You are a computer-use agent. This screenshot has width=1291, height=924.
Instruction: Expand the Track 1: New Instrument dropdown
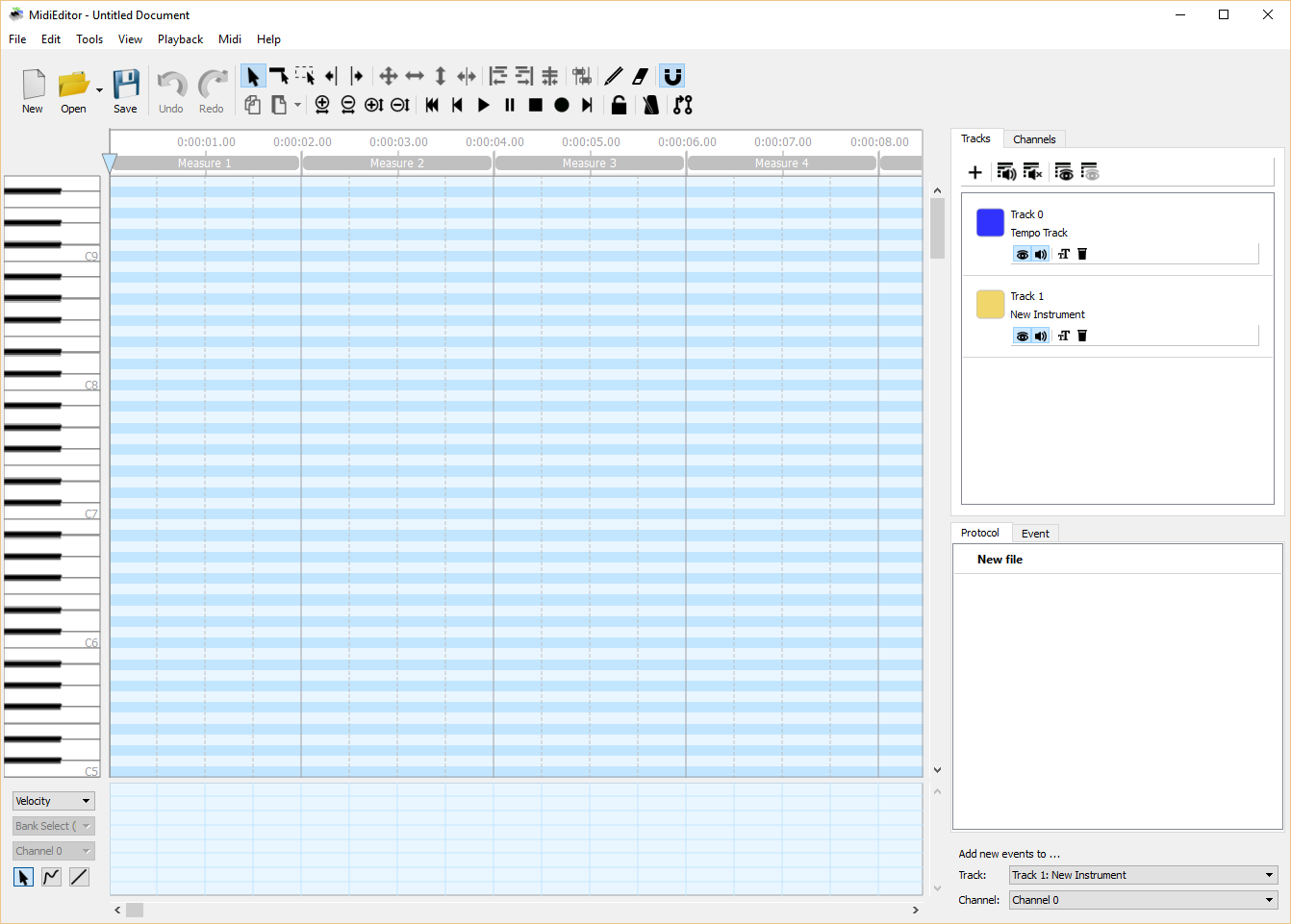pyautogui.click(x=1143, y=875)
